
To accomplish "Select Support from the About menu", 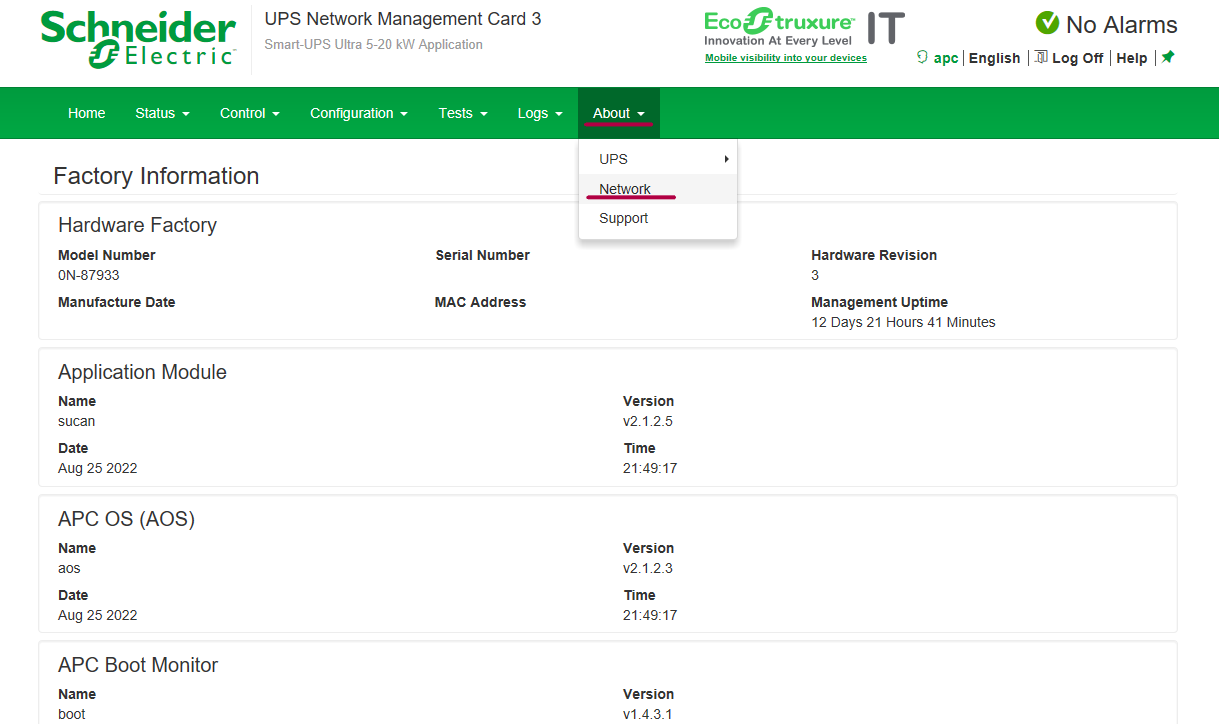I will coord(658,218).
